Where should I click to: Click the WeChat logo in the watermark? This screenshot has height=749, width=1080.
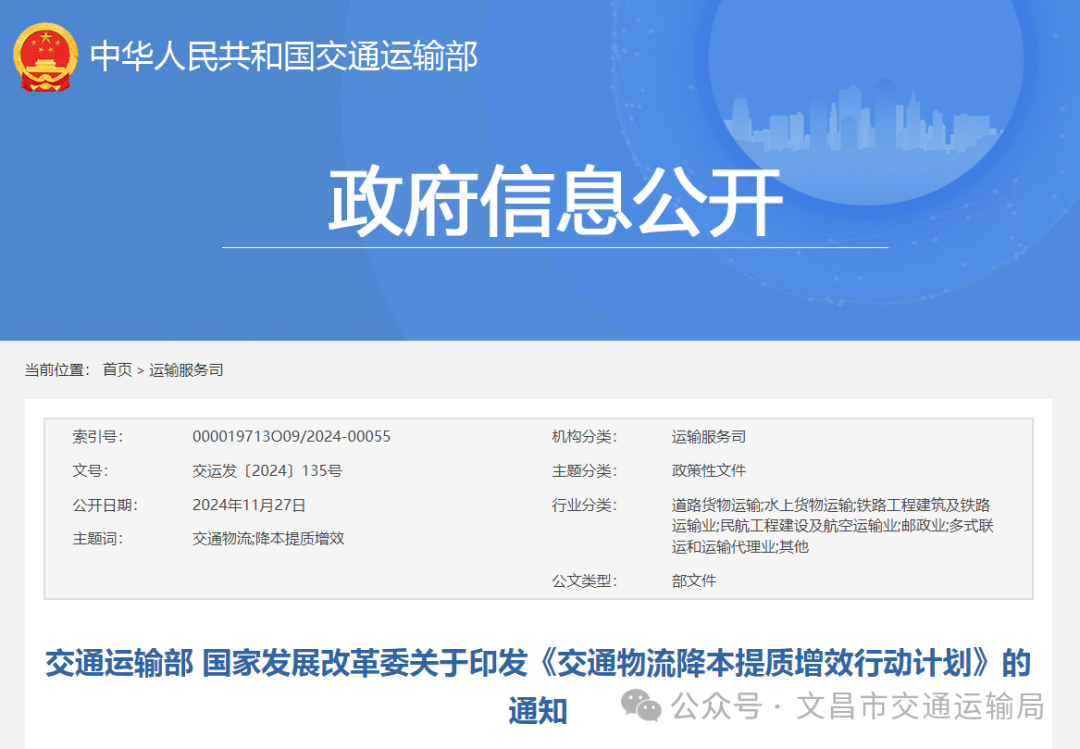point(641,706)
